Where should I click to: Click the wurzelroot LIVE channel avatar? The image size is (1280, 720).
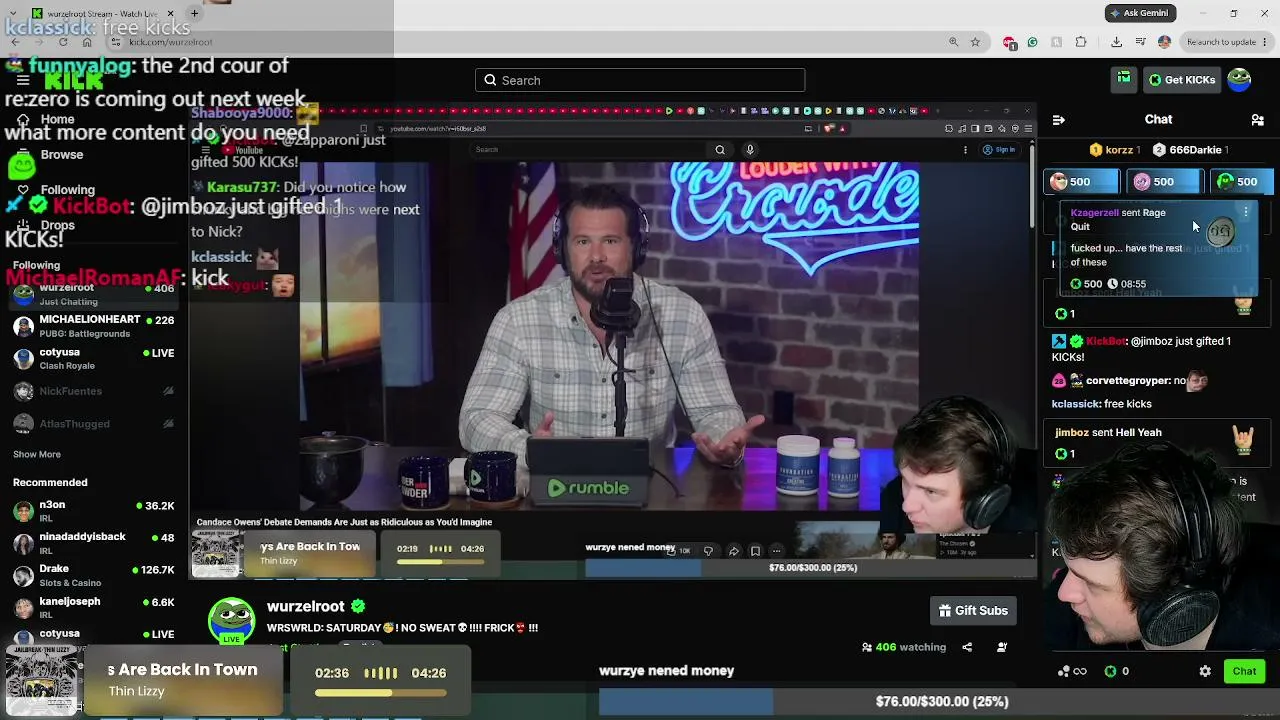(231, 620)
